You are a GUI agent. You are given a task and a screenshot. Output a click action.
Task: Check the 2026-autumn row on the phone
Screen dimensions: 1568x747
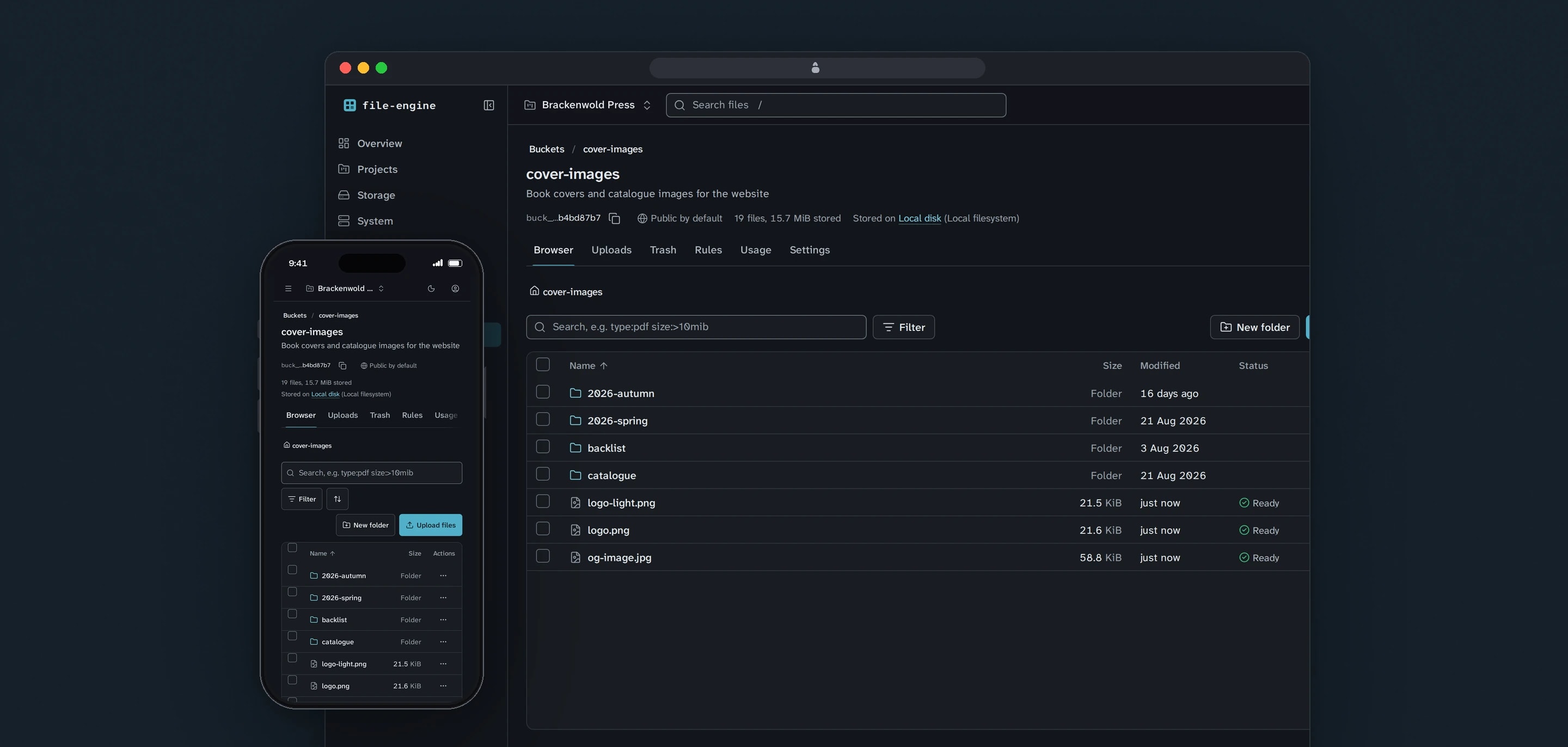(x=292, y=570)
